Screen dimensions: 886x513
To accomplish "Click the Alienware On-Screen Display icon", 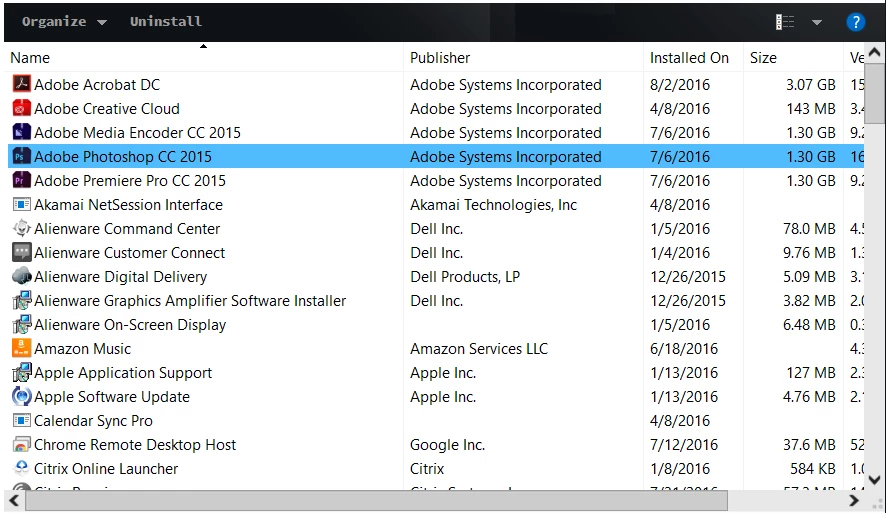I will (x=21, y=324).
